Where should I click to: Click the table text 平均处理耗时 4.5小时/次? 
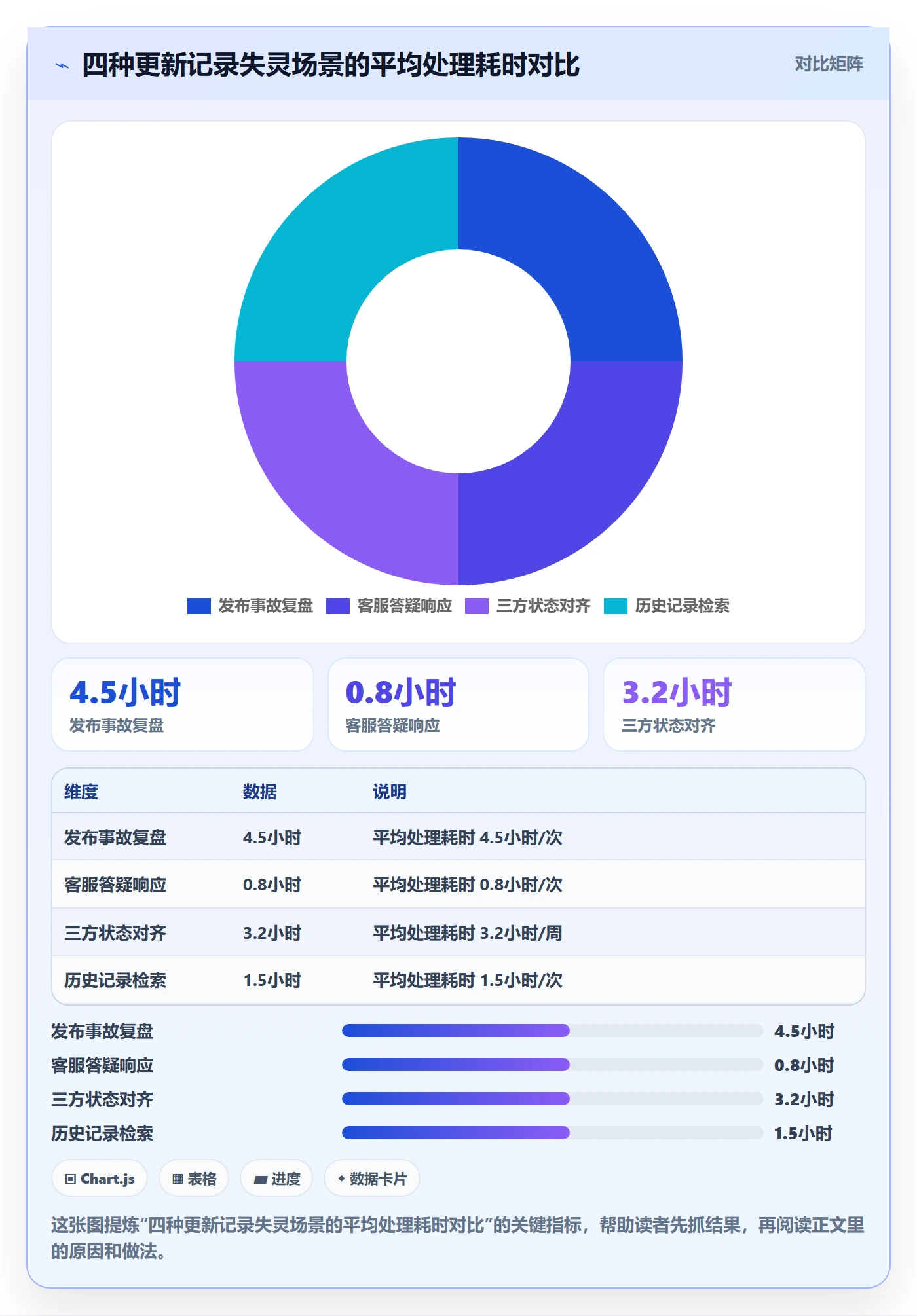point(468,837)
